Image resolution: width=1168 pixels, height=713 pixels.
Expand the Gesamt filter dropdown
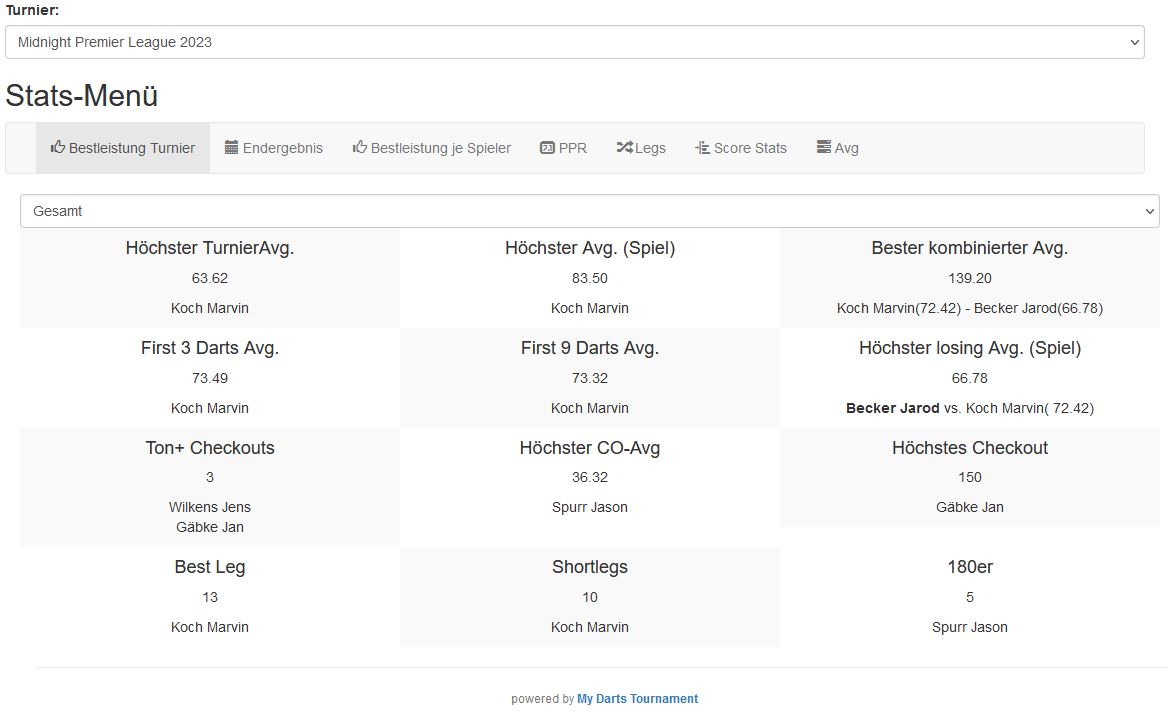click(x=588, y=211)
